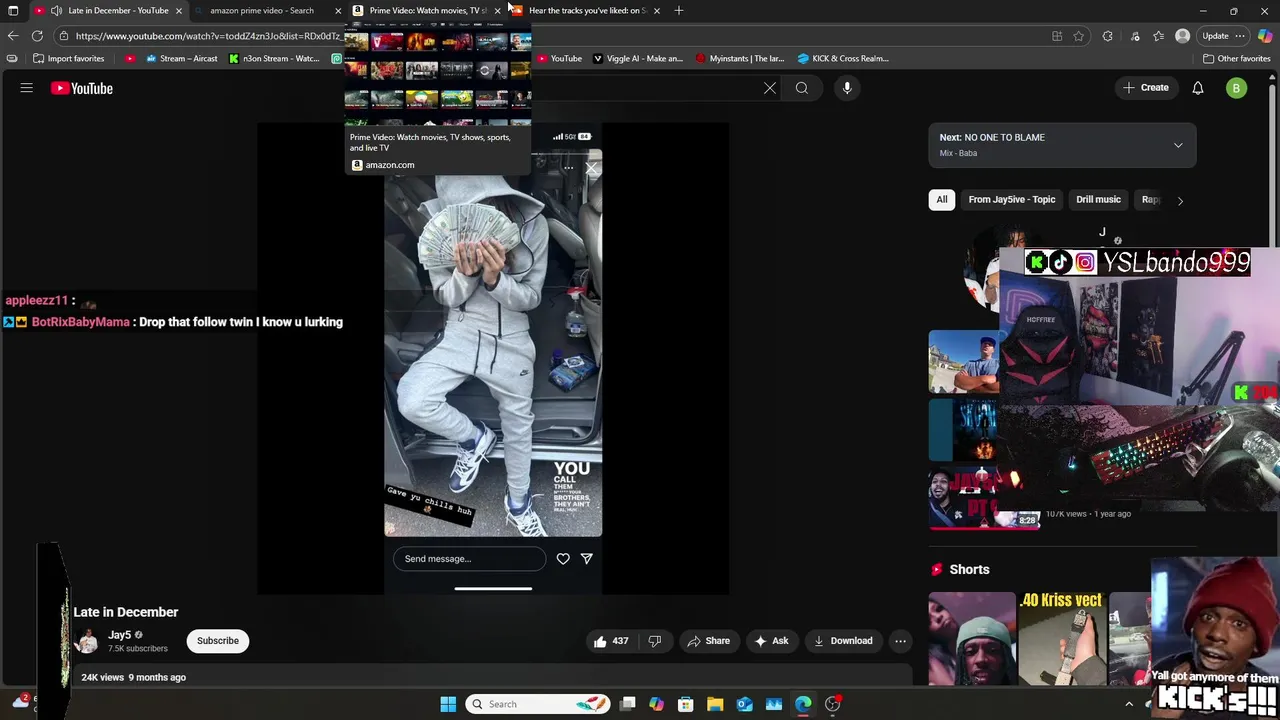Share the Late in December video

(707, 641)
